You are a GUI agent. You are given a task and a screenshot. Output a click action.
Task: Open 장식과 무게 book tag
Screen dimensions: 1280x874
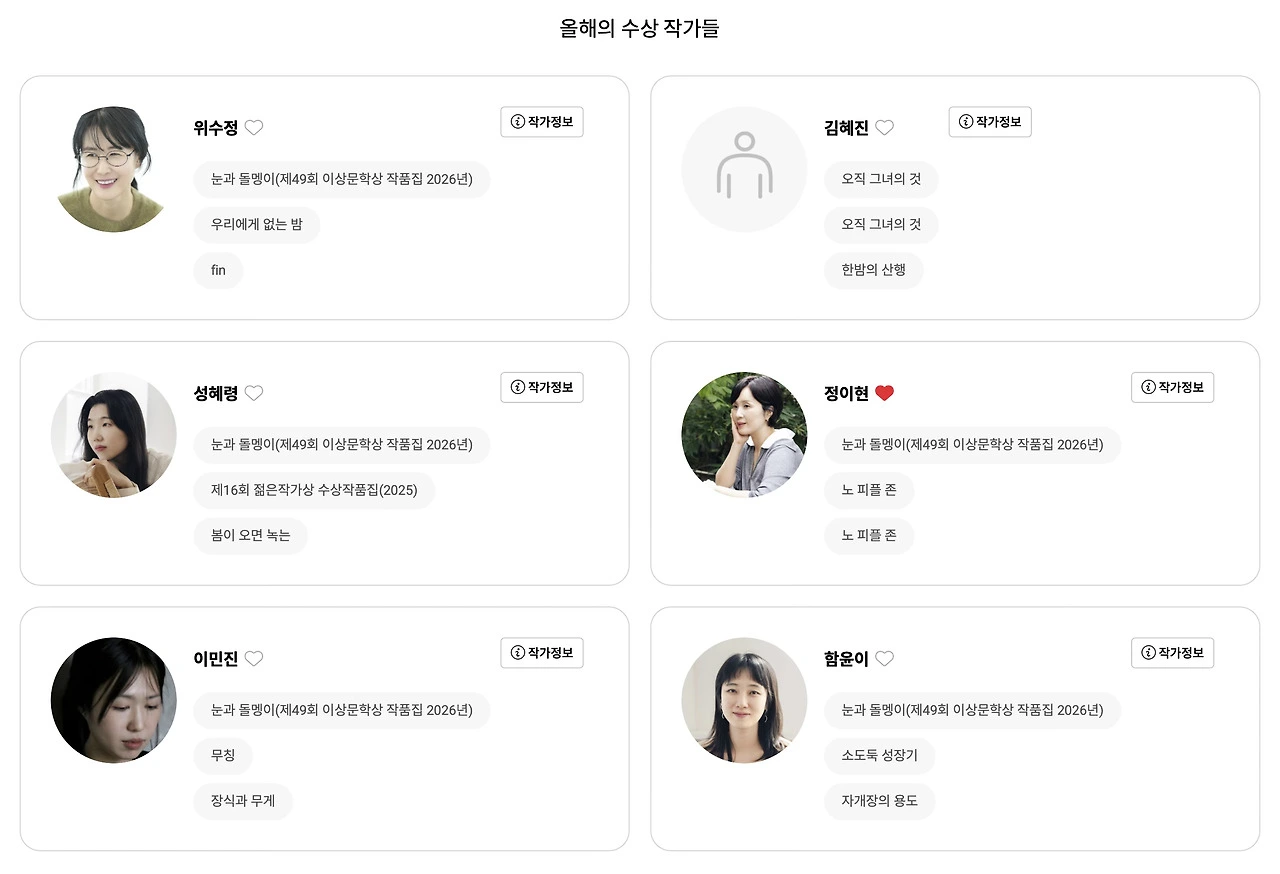click(243, 801)
